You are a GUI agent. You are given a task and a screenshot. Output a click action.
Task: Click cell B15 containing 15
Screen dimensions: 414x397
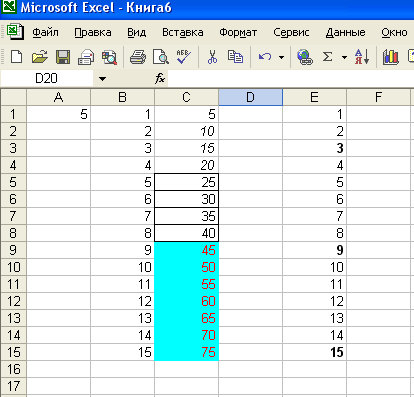tap(122, 352)
